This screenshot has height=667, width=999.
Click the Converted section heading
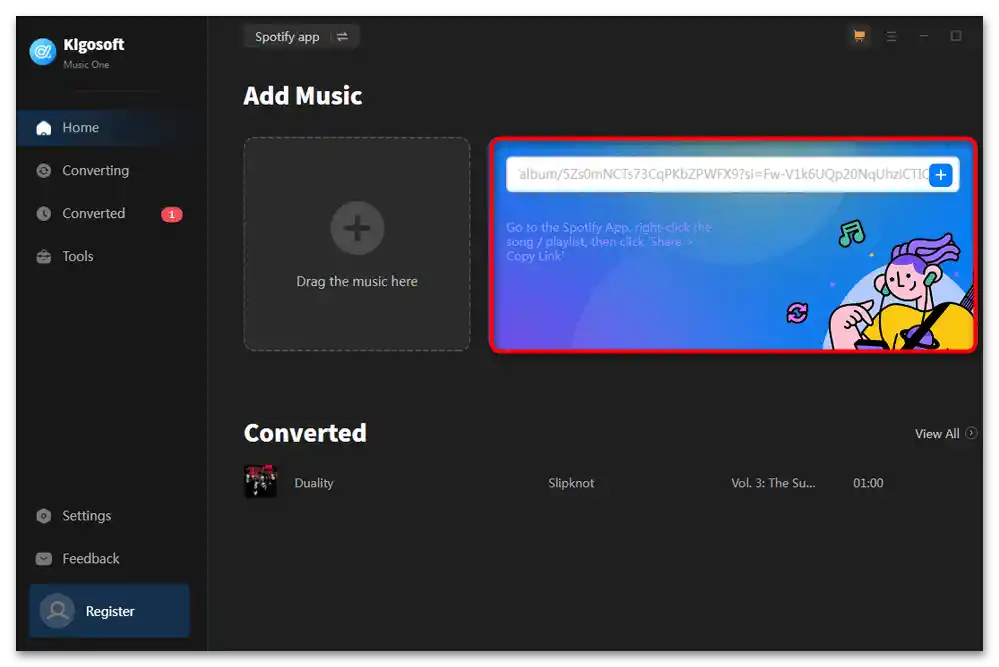[x=305, y=433]
